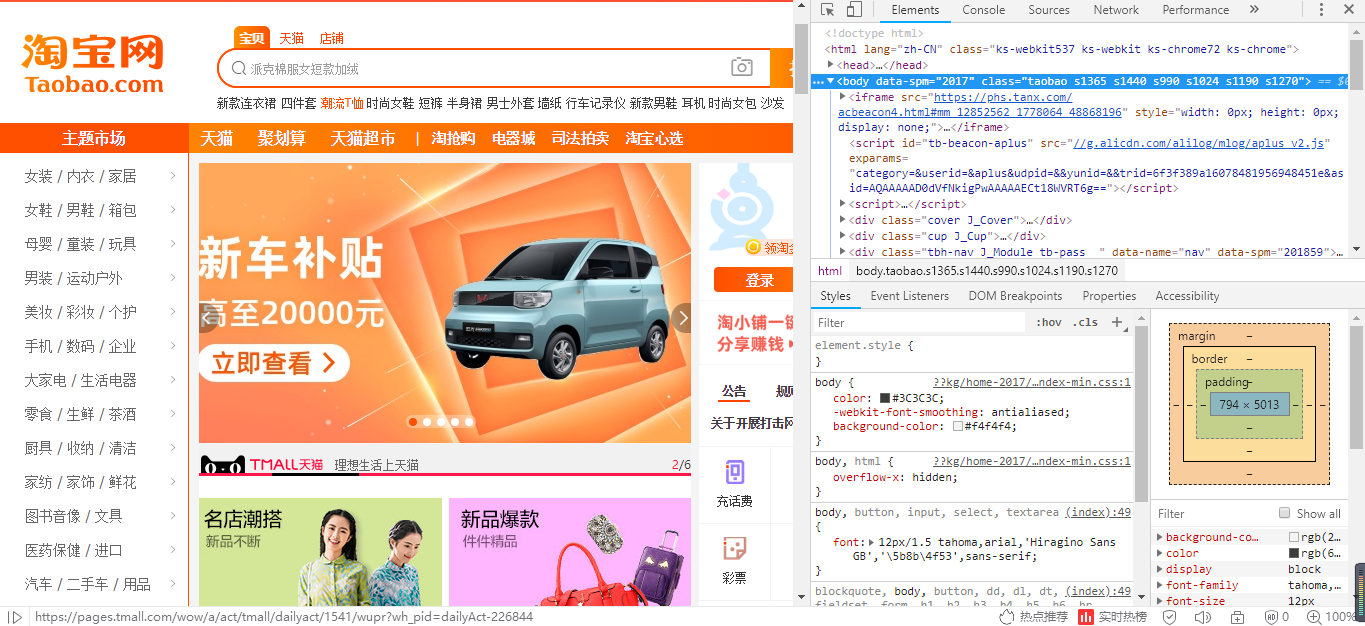The image size is (1365, 626).
Task: Open the index-min.css:1 source link for the body rule
Action: (x=1031, y=382)
